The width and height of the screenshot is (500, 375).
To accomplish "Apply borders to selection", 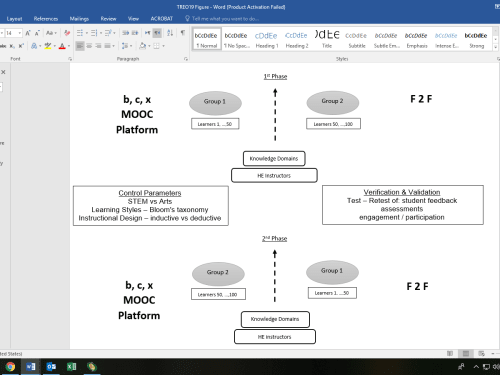I will pyautogui.click(x=156, y=46).
